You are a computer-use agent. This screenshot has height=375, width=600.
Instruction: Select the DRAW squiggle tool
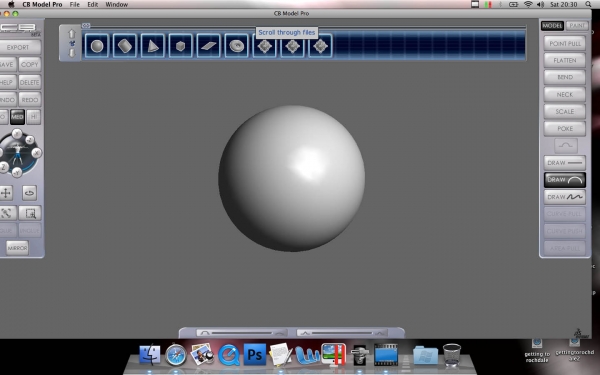pyautogui.click(x=565, y=197)
